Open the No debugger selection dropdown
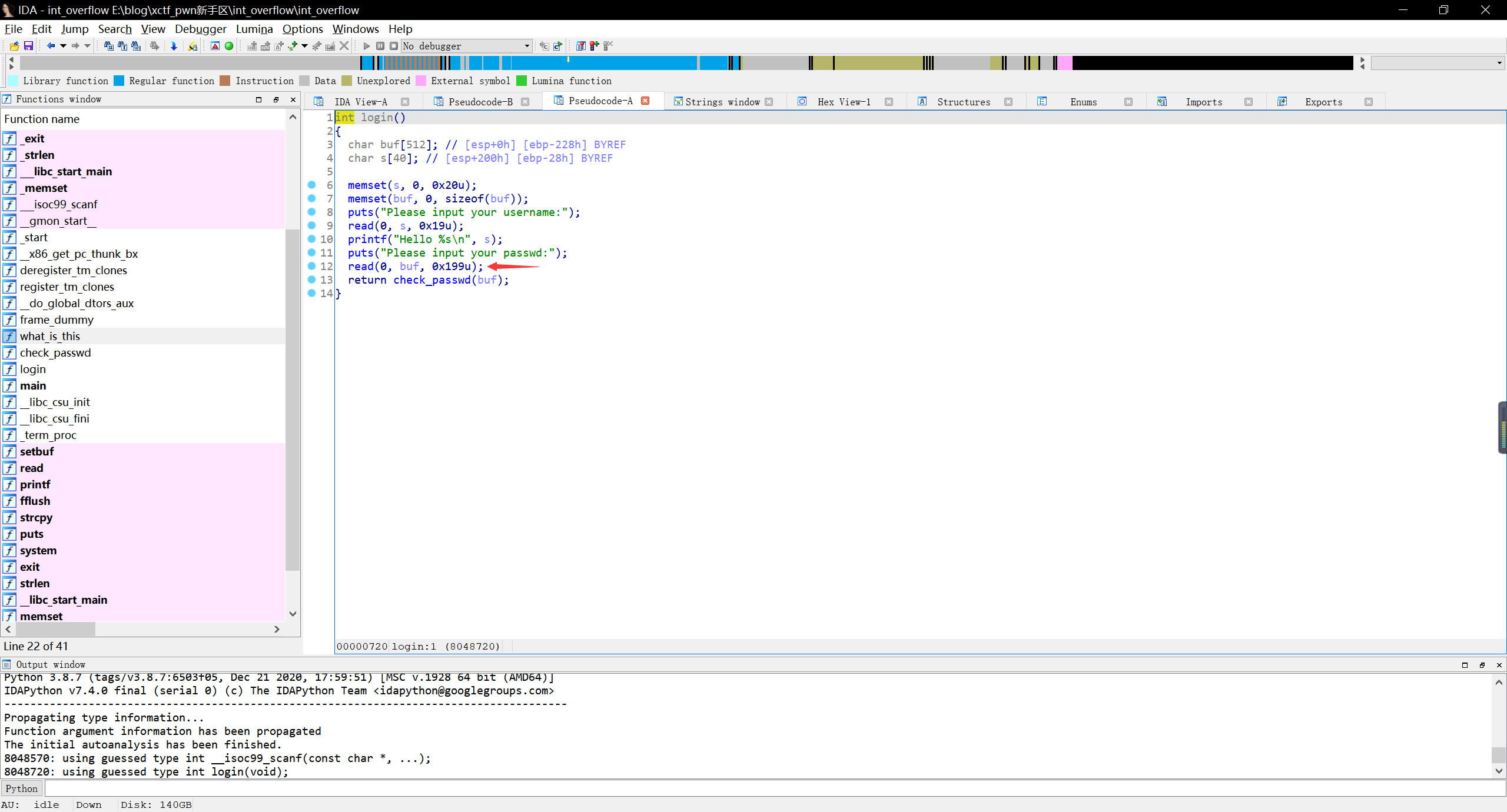 tap(467, 46)
